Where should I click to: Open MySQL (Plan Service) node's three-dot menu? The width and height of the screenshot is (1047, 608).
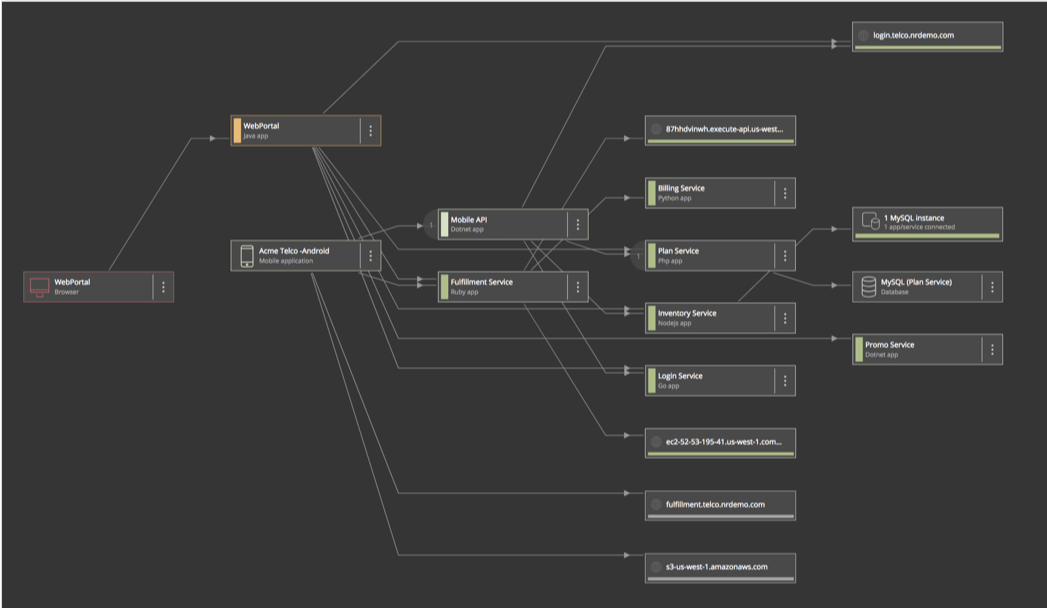pos(992,287)
